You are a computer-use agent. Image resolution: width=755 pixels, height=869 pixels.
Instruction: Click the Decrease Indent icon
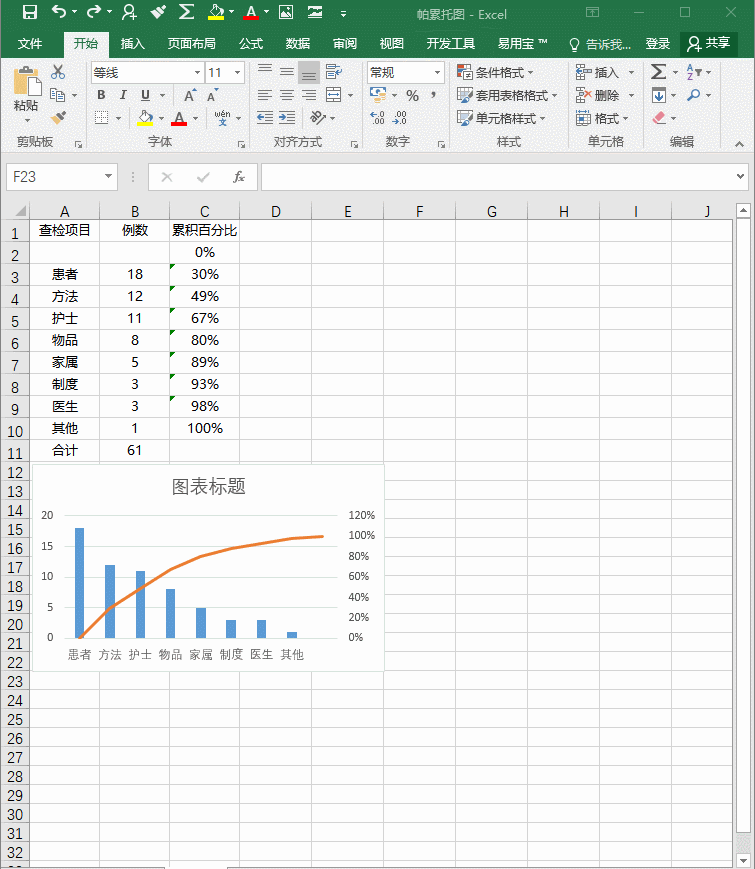(265, 118)
